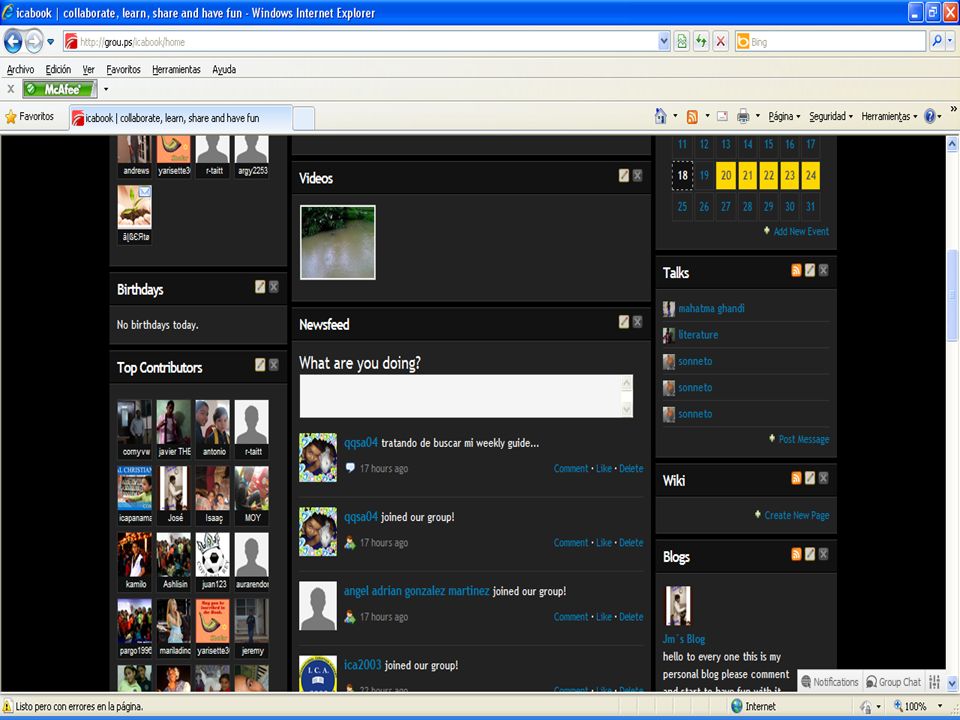Click the Wiki RSS feed icon
The width and height of the screenshot is (960, 720).
(797, 478)
